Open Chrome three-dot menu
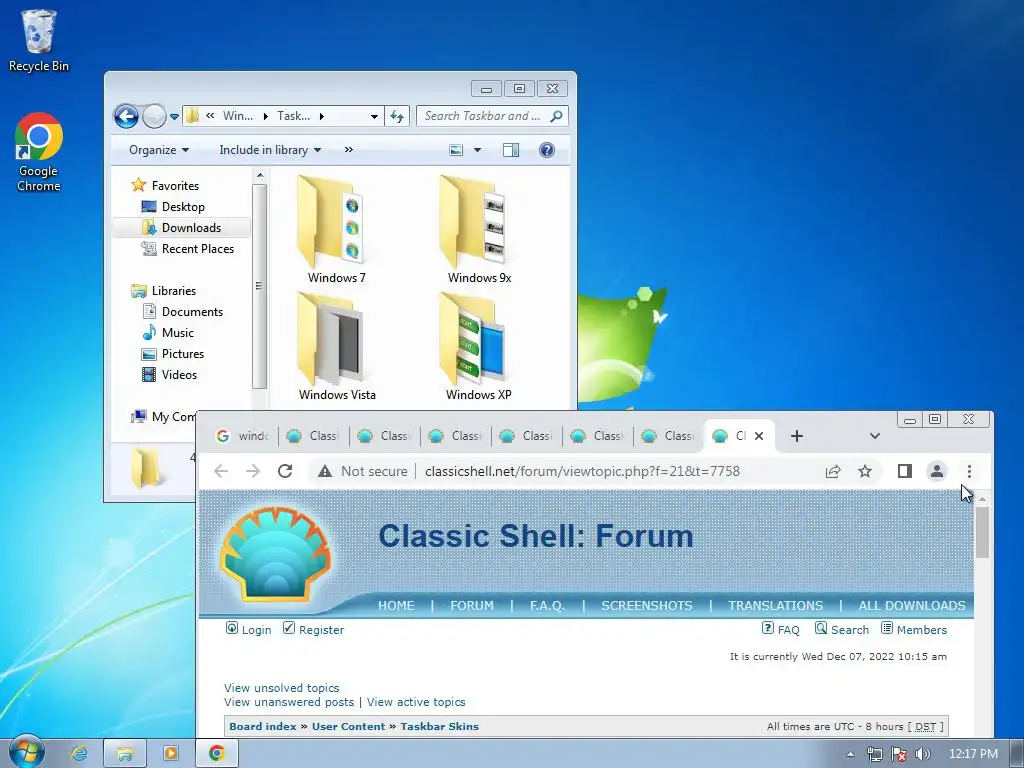Viewport: 1024px width, 768px height. click(969, 471)
